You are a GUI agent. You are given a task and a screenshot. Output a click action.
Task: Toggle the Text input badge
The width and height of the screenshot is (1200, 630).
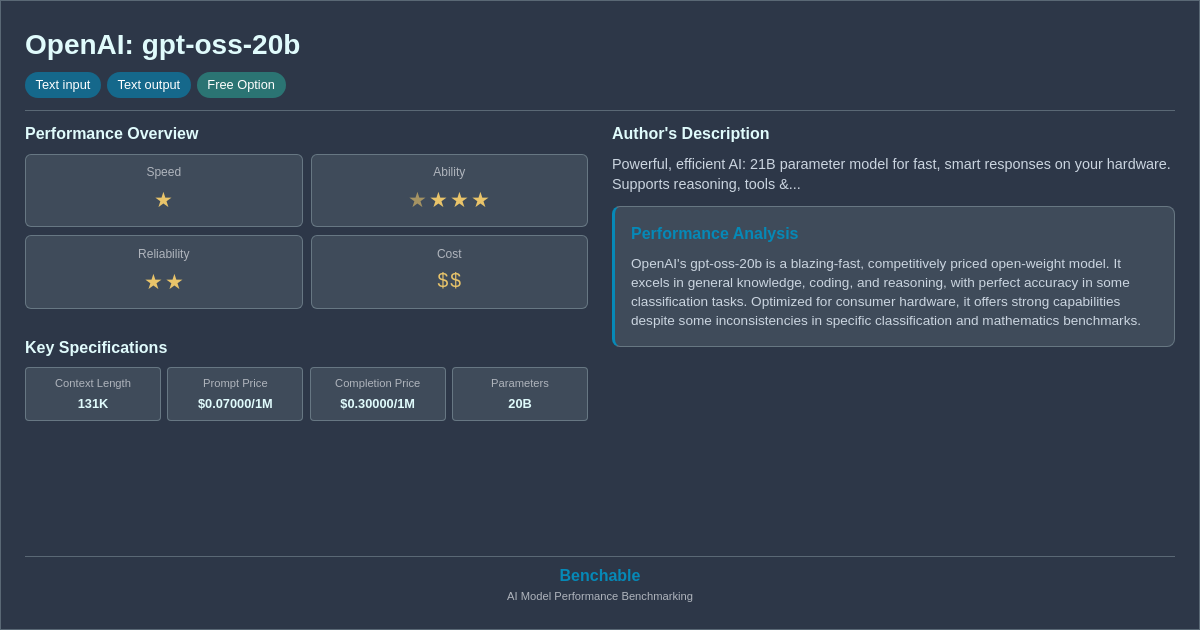click(x=63, y=85)
